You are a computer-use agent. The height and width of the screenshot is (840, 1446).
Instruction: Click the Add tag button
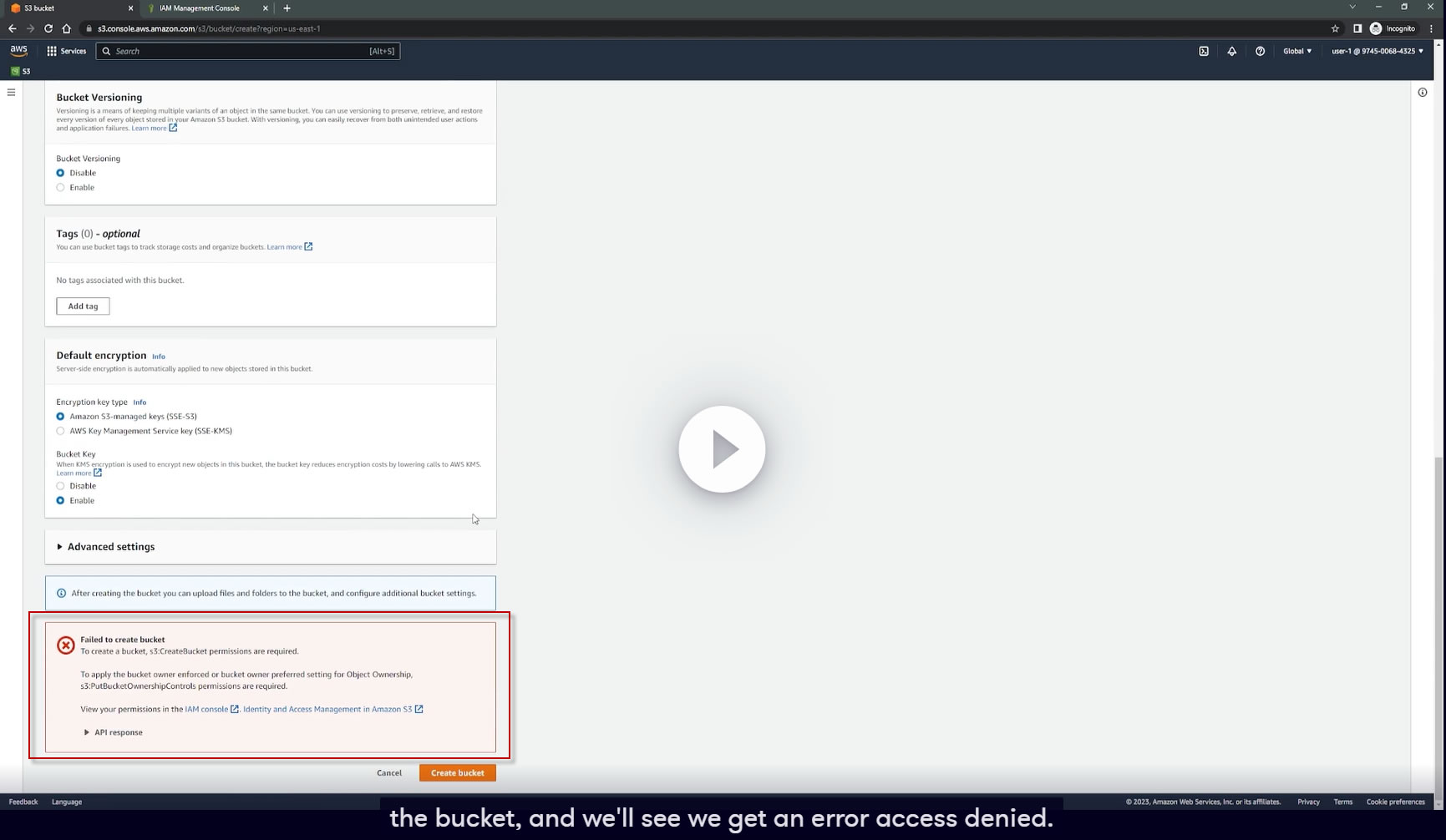[83, 306]
